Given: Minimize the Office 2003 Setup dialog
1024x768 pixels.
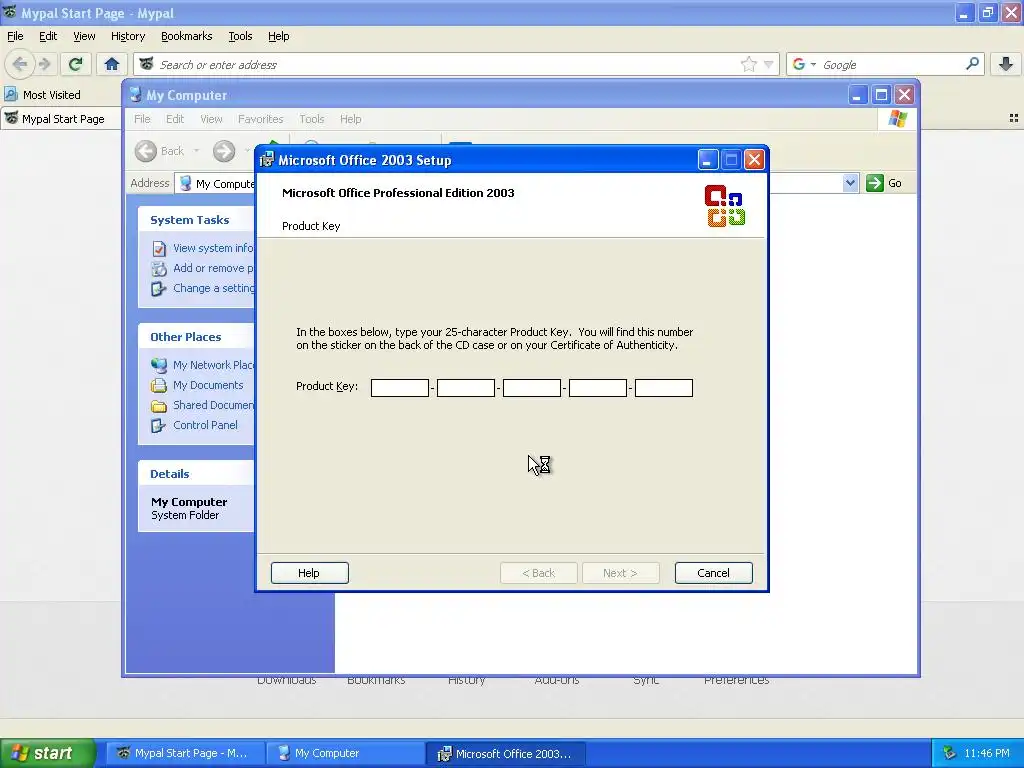Looking at the screenshot, I should tap(707, 160).
